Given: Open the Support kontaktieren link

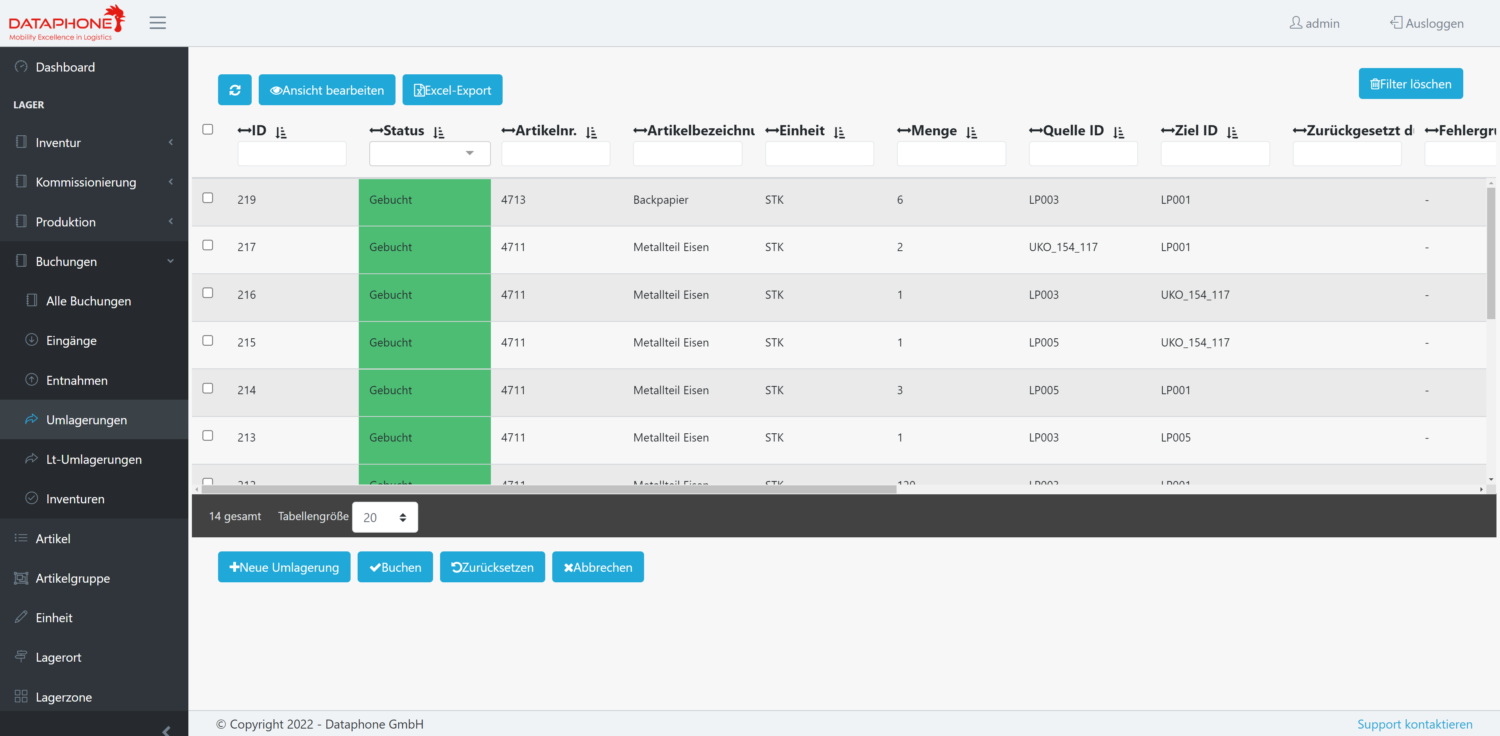Looking at the screenshot, I should (1414, 723).
